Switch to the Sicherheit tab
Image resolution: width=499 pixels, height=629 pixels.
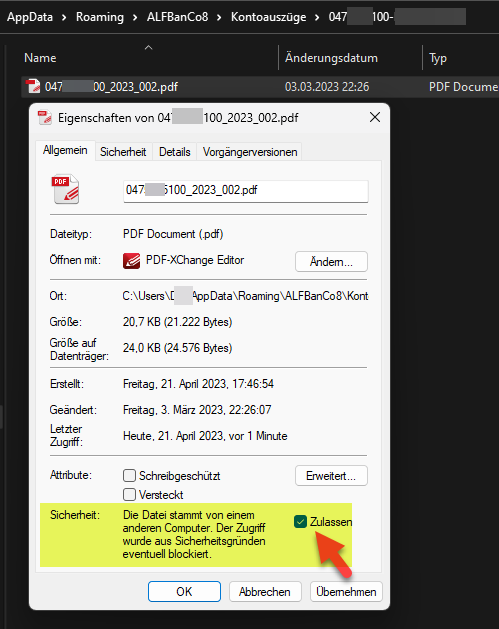pyautogui.click(x=123, y=152)
